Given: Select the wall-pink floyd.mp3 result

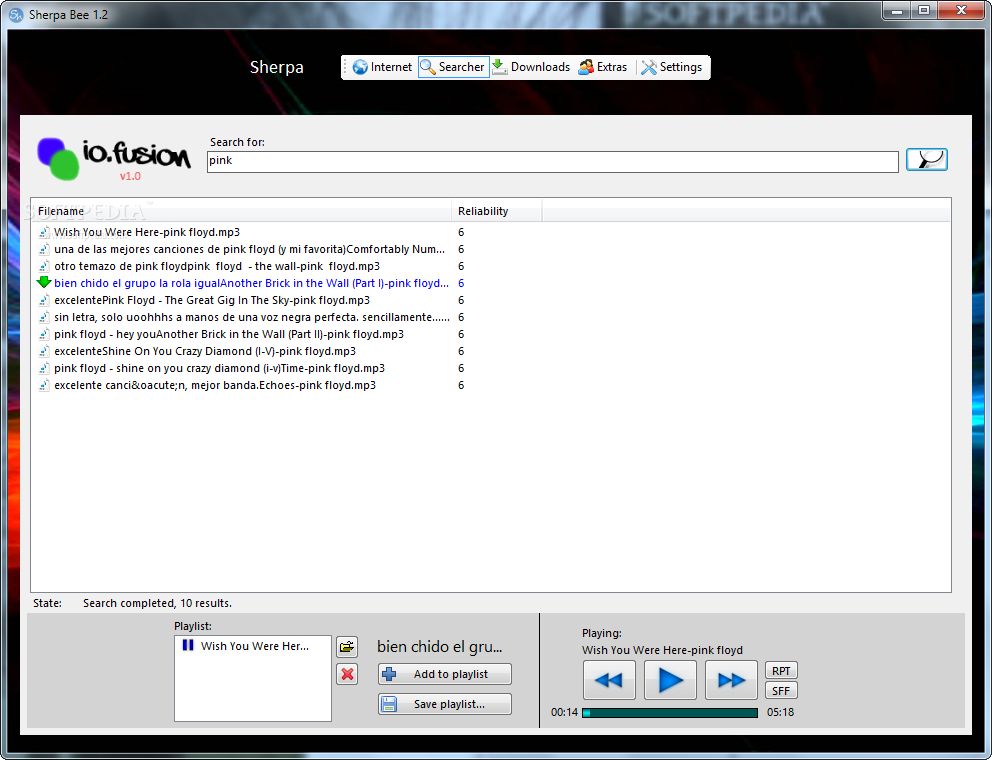Looking at the screenshot, I should point(217,266).
